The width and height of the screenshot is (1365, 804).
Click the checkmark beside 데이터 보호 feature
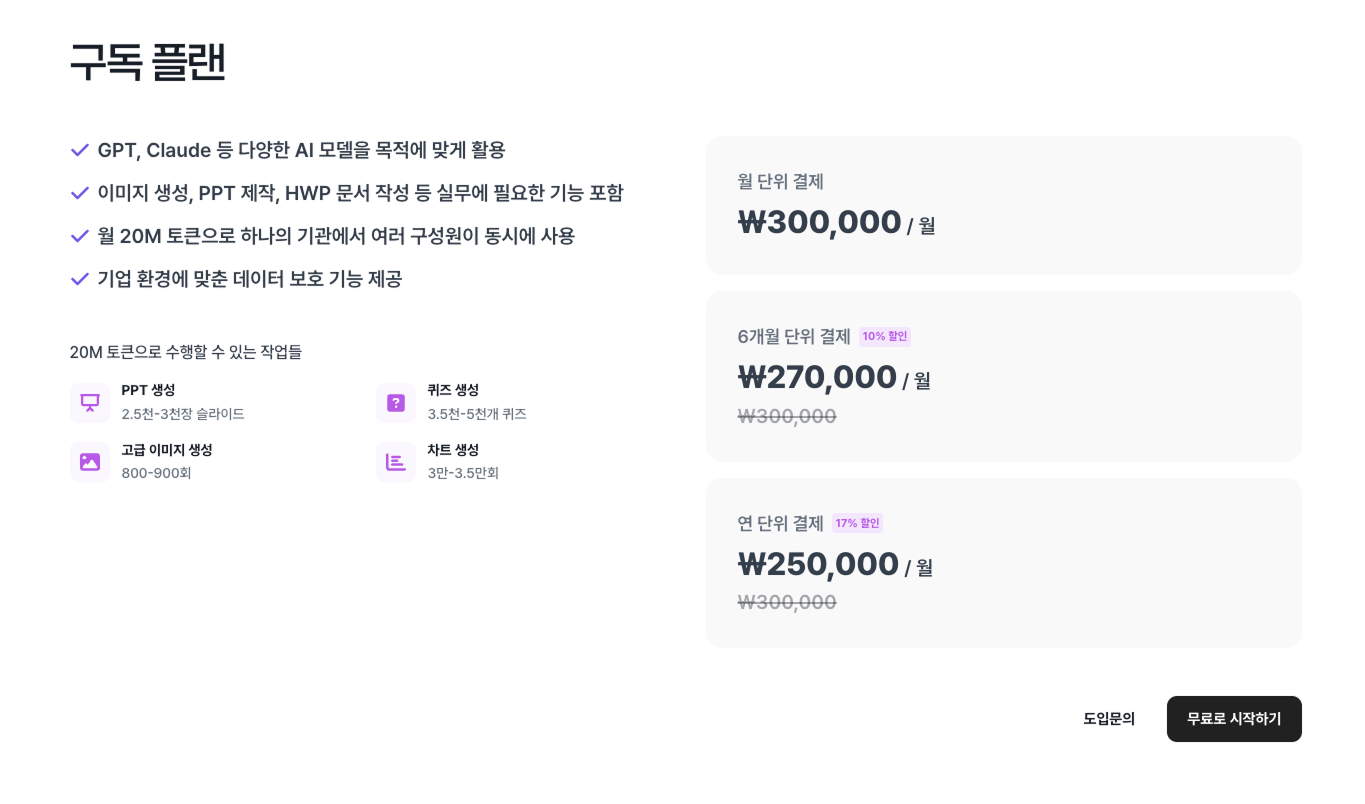80,279
